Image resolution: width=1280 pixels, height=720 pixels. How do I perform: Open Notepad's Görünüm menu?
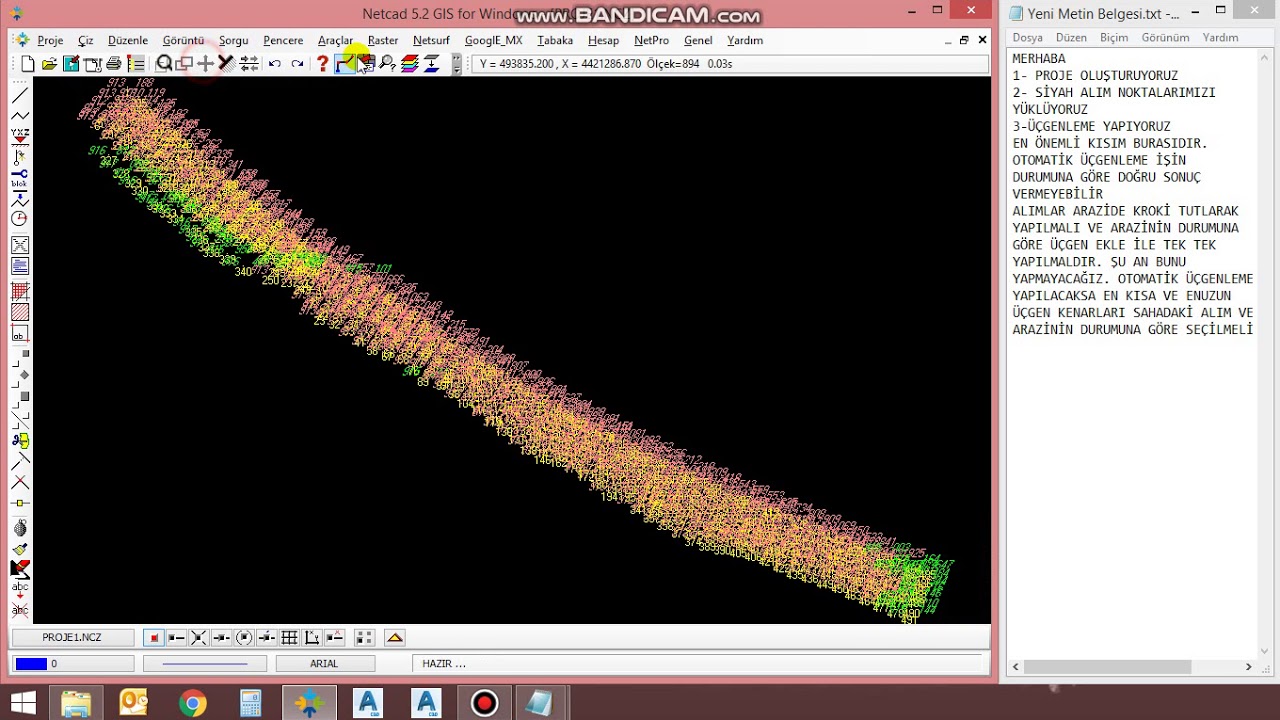click(x=1165, y=37)
